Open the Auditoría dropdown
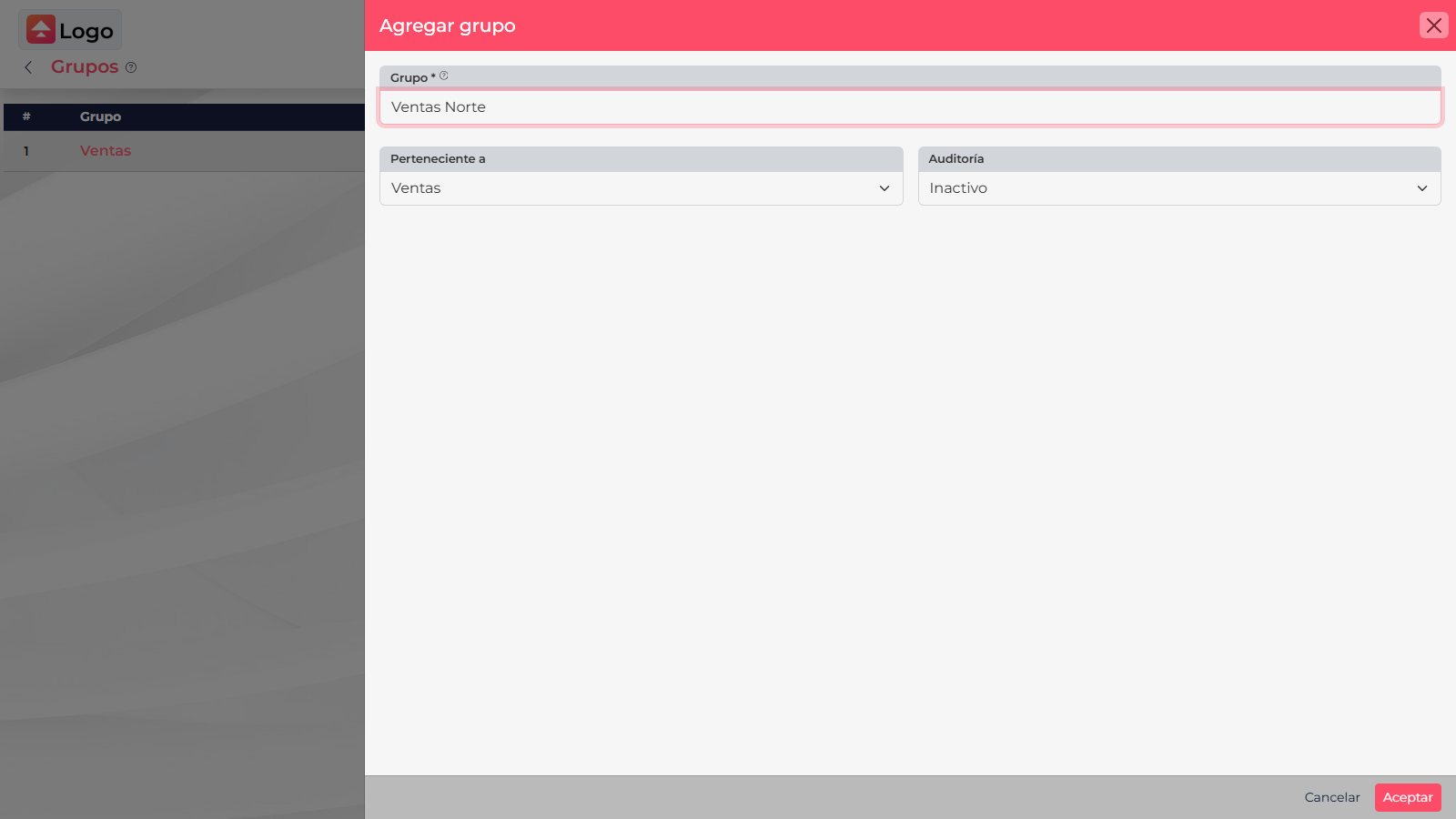Viewport: 1456px width, 819px height. [x=1179, y=188]
